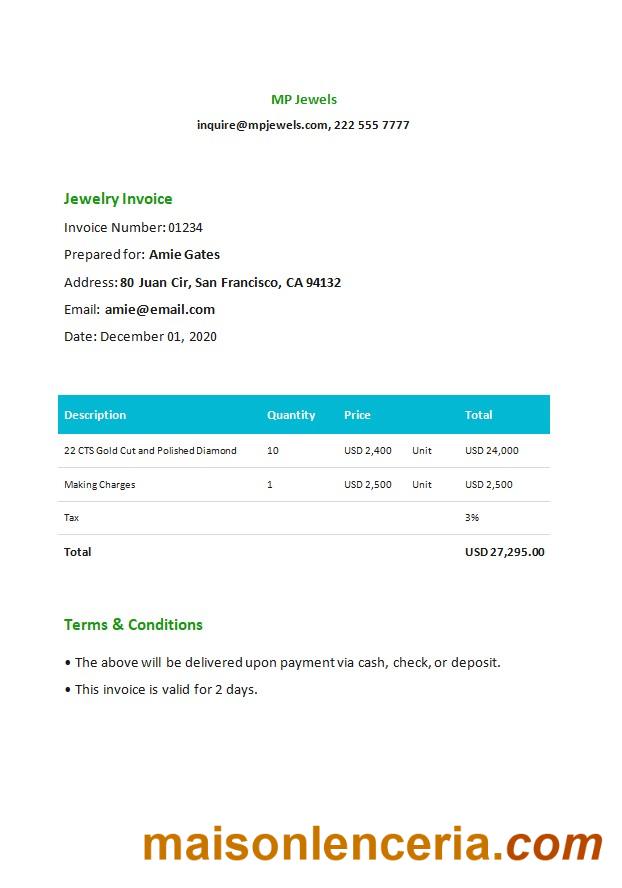This screenshot has width=622, height=888.
Task: Click the Terms & Conditions heading
Action: pos(133,625)
